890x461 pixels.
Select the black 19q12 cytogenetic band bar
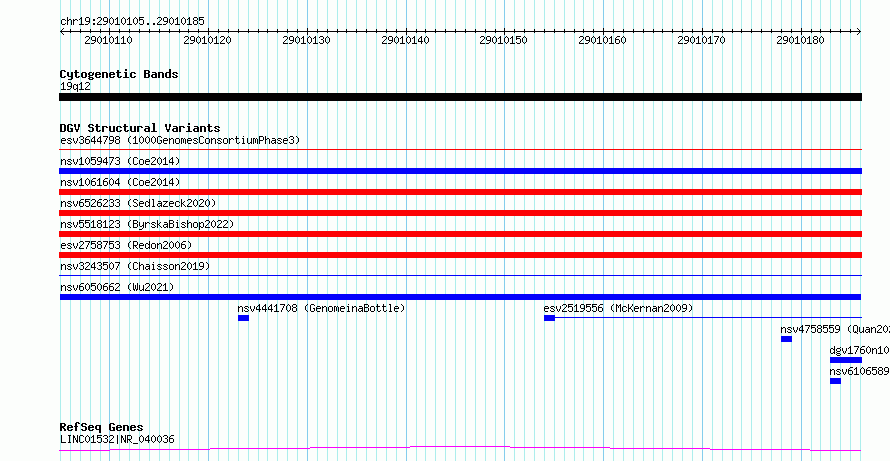460,97
